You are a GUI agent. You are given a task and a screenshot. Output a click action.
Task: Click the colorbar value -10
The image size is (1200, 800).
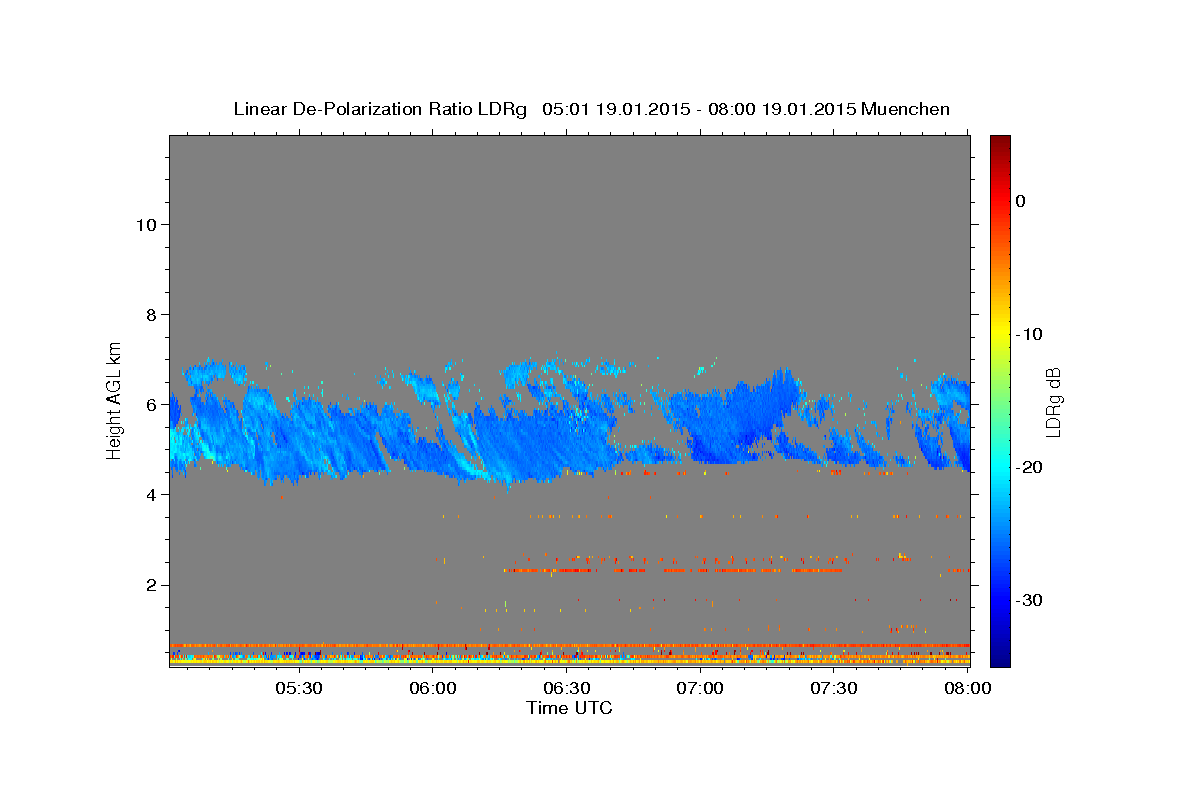coord(1029,334)
